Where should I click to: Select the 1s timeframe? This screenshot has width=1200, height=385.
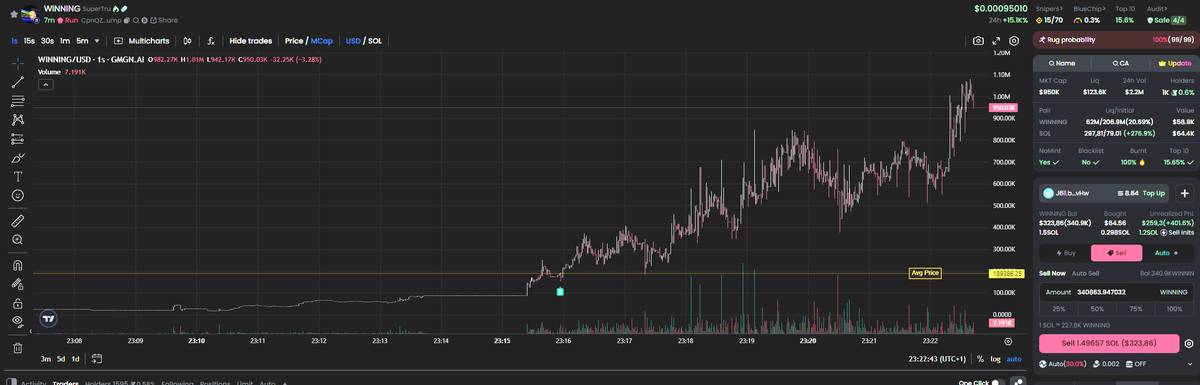(x=14, y=41)
